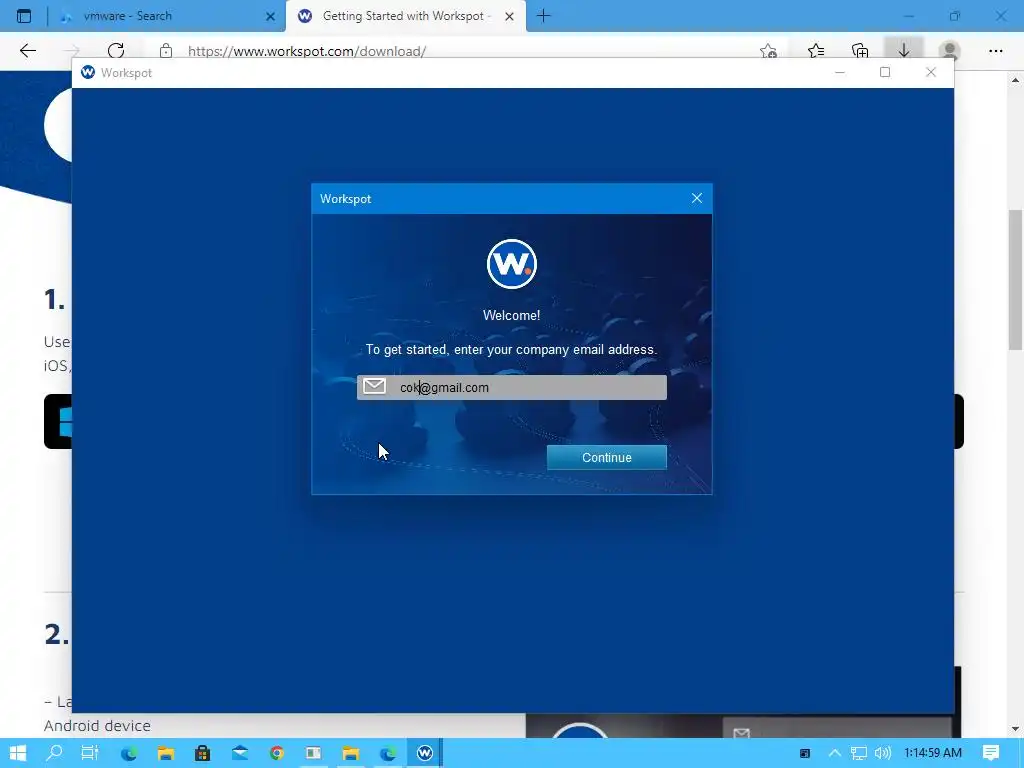Click the Continue button in Workspot dialog

tap(607, 457)
